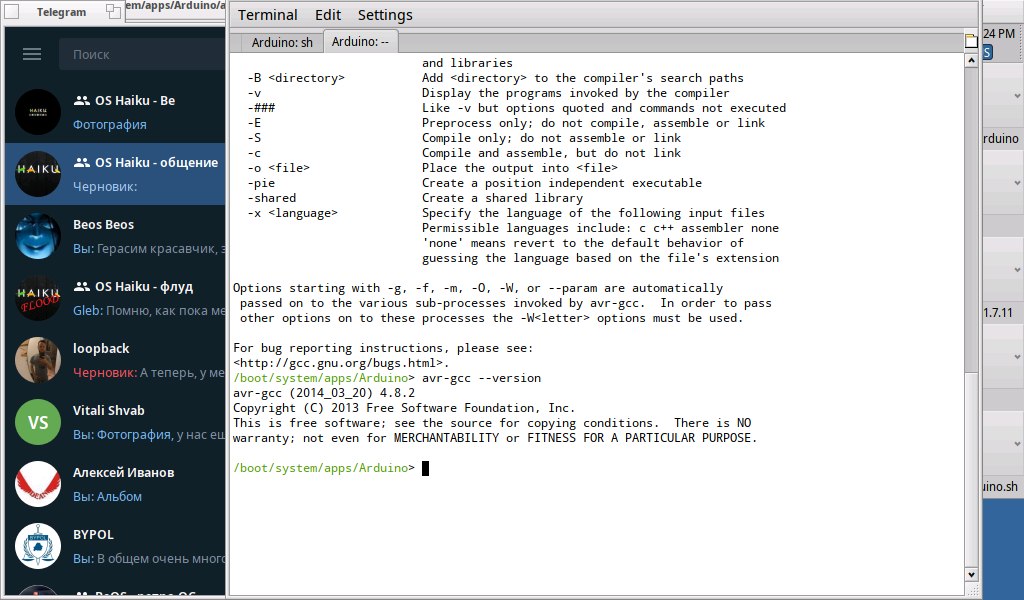This screenshot has height=600, width=1024.
Task: Click the OS Haiku - Be avatar
Action: (38, 112)
